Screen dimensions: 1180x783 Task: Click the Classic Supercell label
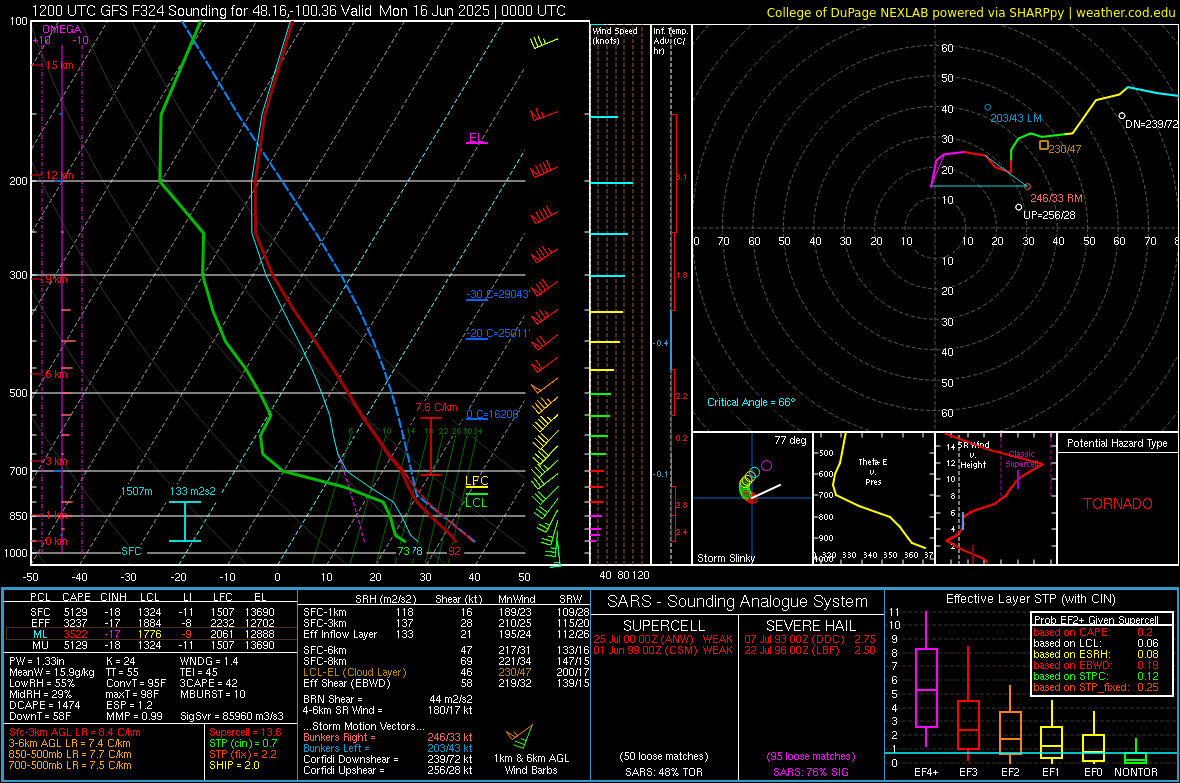[1022, 459]
